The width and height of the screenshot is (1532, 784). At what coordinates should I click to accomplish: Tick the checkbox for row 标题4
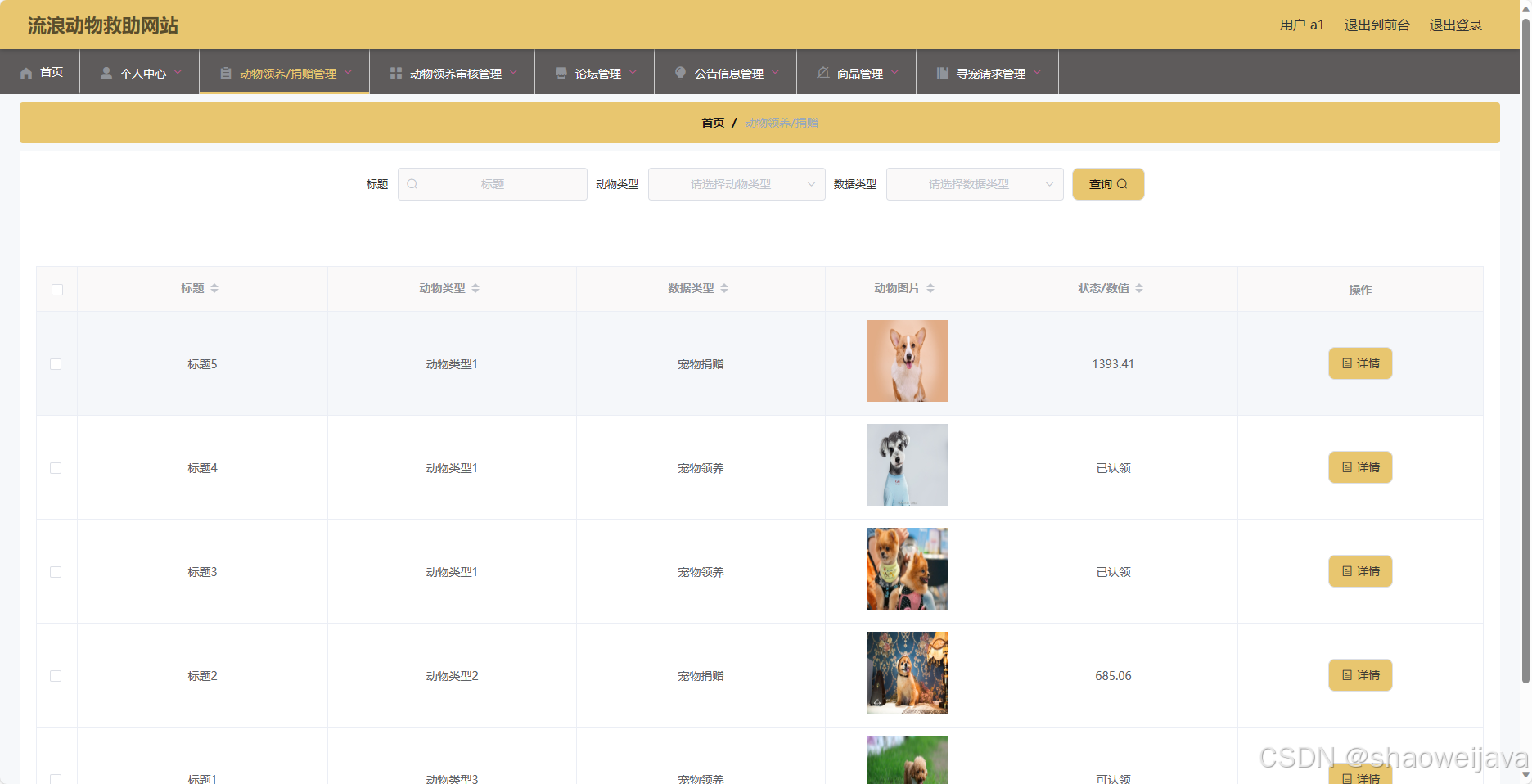(56, 468)
